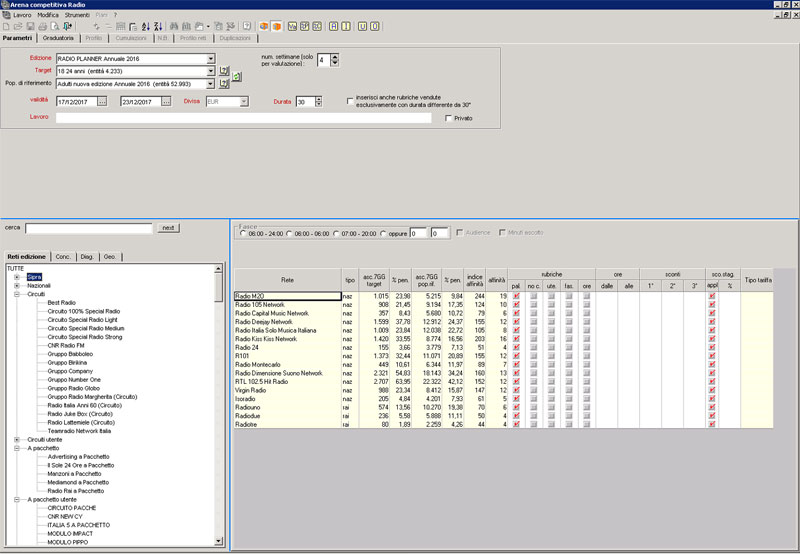
Task: Click the save disk icon in toolbar
Action: [x=30, y=26]
